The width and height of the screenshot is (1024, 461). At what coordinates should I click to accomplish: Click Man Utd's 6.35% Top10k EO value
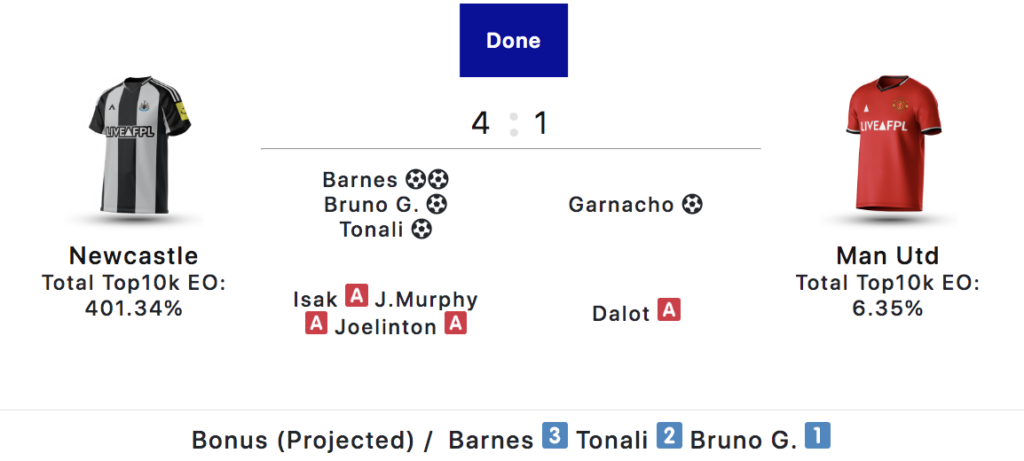pyautogui.click(x=888, y=308)
